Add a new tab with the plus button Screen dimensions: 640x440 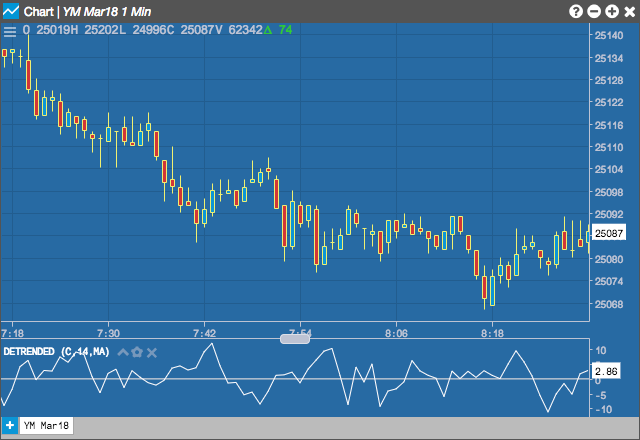tap(9, 425)
